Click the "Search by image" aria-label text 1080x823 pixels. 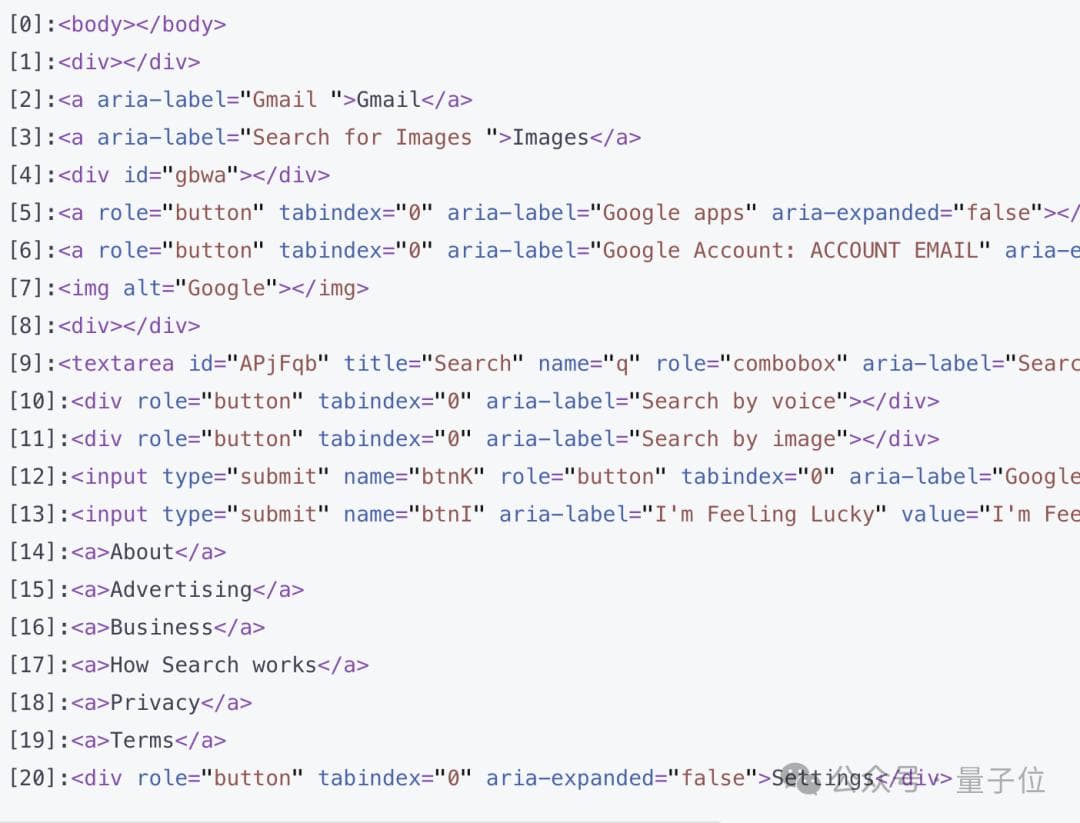738,439
